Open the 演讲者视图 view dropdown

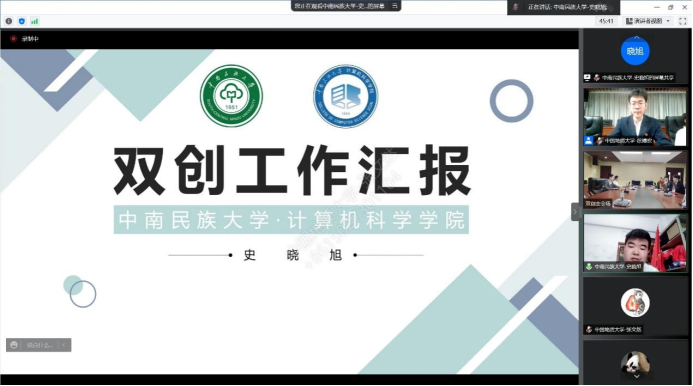648,21
